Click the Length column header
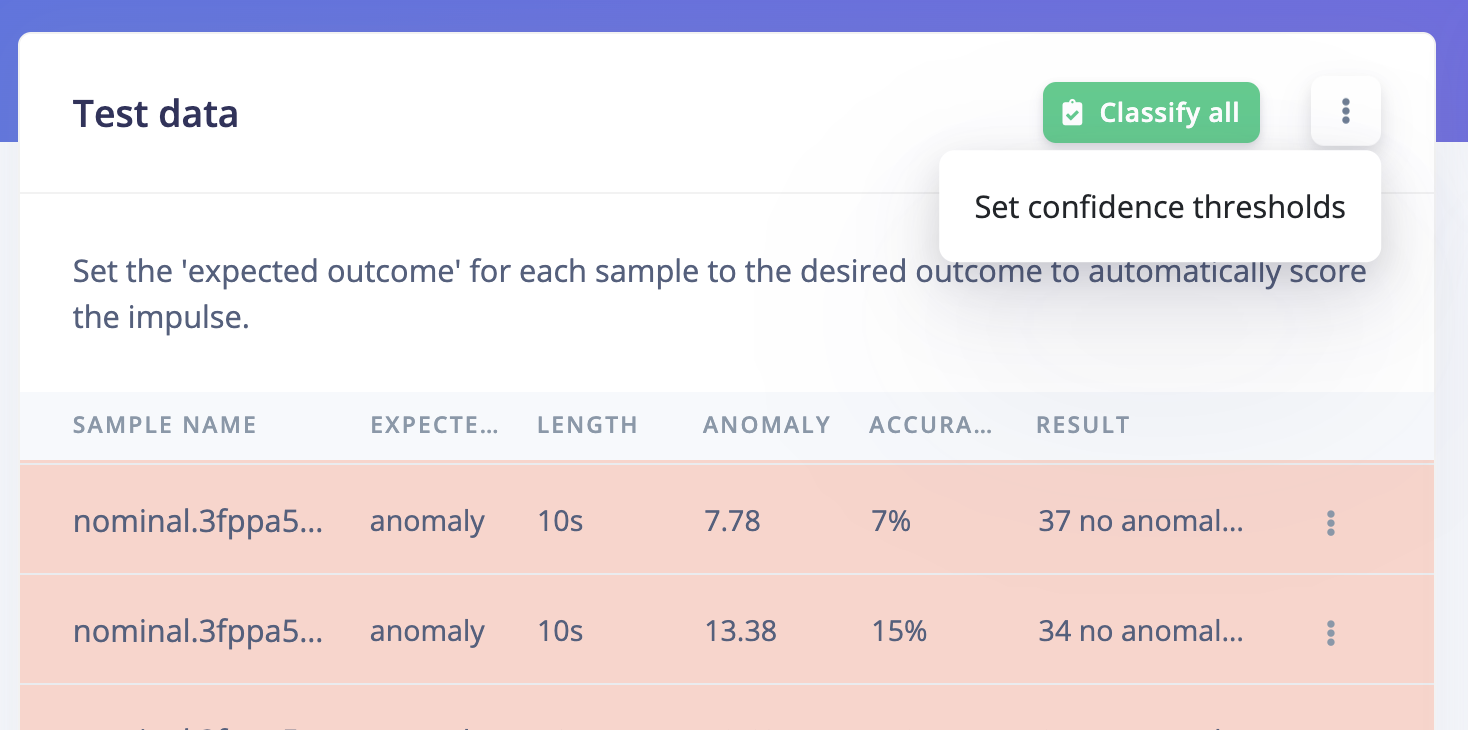This screenshot has width=1468, height=730. point(587,425)
